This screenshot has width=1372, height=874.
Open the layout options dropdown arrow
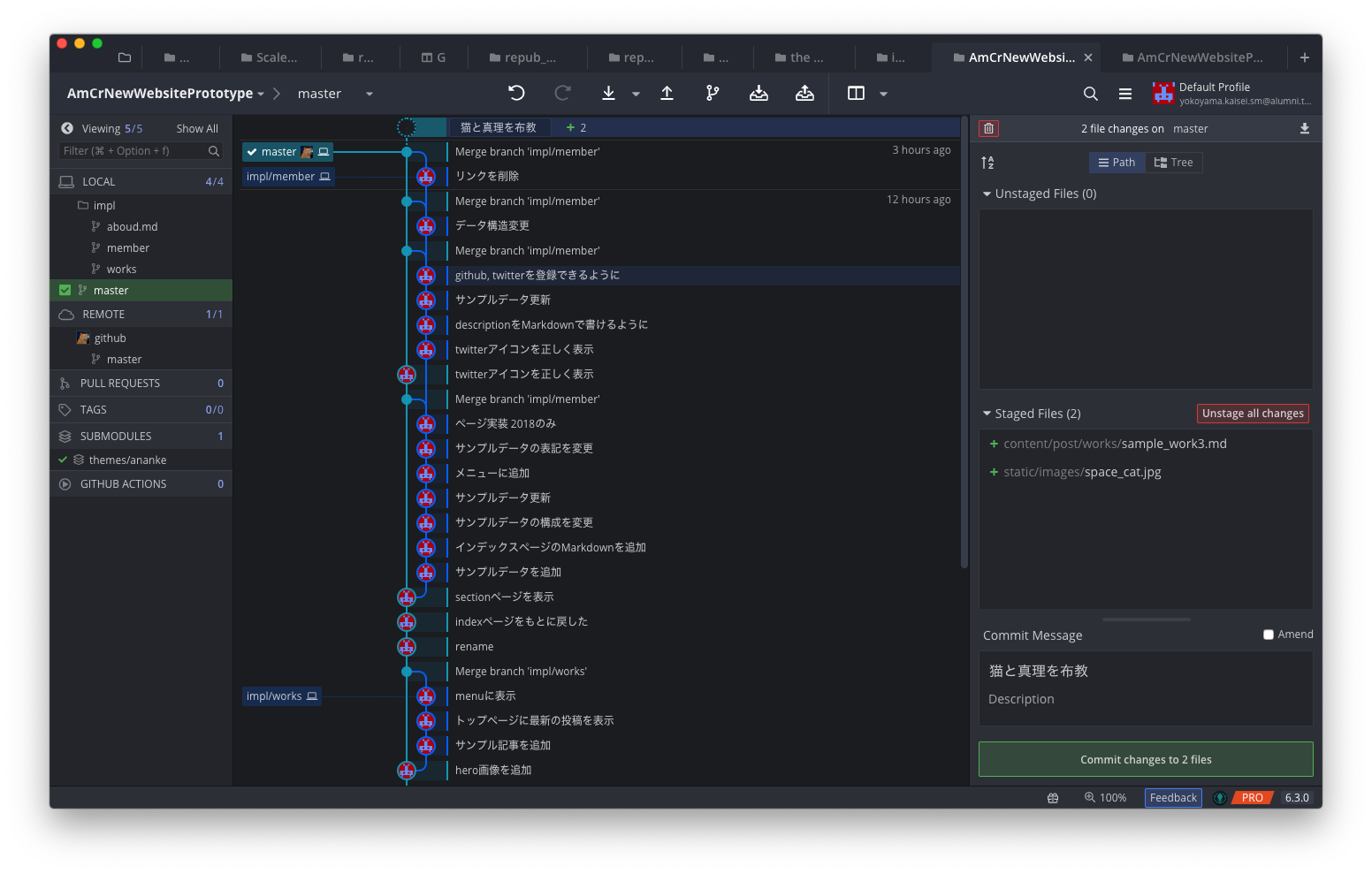coord(883,94)
